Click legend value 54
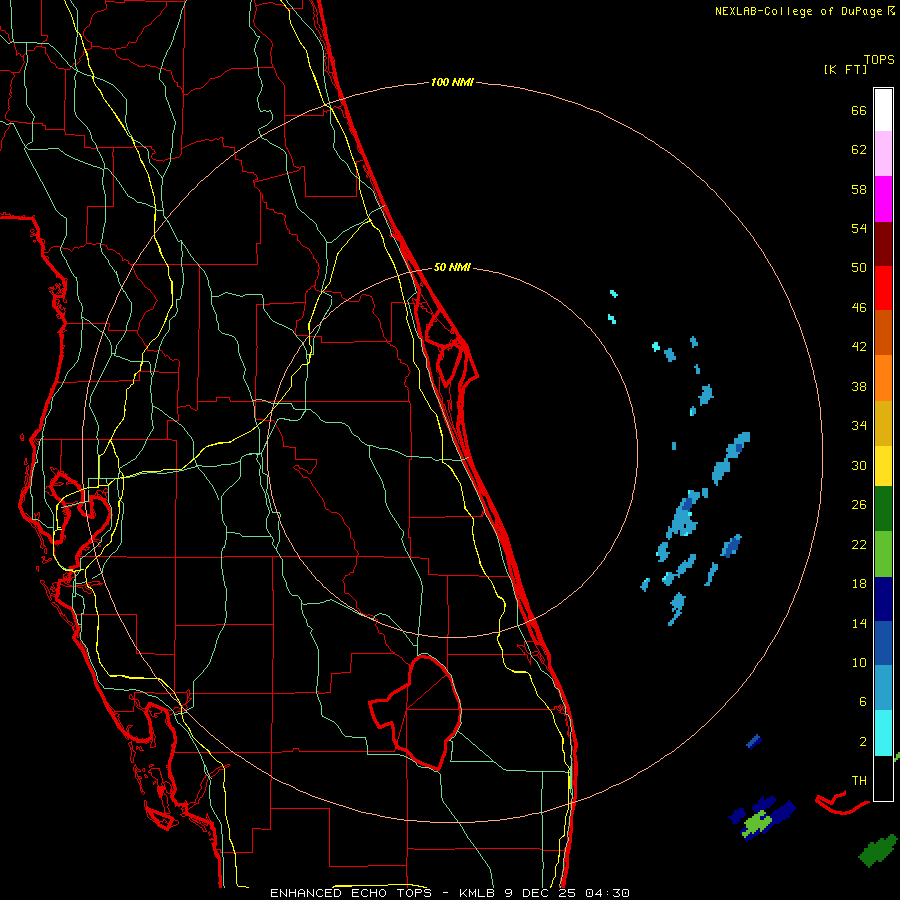The image size is (900, 900). tap(859, 228)
